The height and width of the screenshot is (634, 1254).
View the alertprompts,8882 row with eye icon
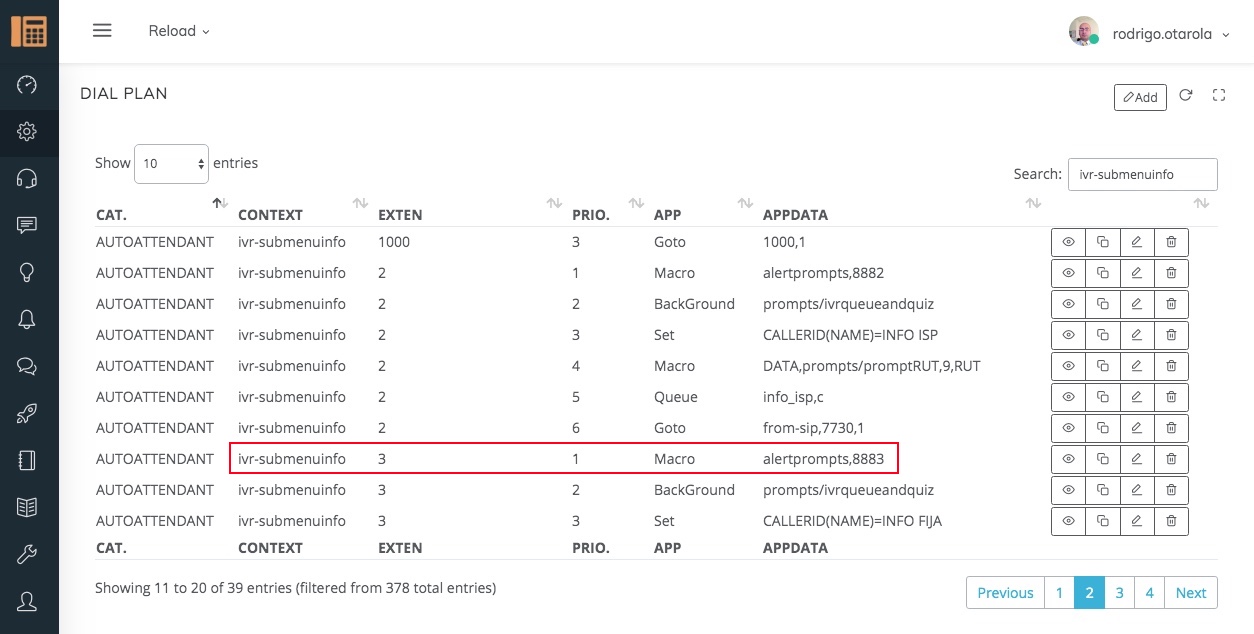(1068, 273)
